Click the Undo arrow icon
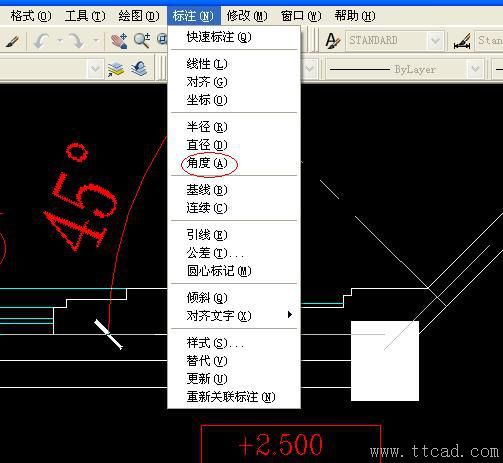This screenshot has width=503, height=463. (x=42, y=41)
